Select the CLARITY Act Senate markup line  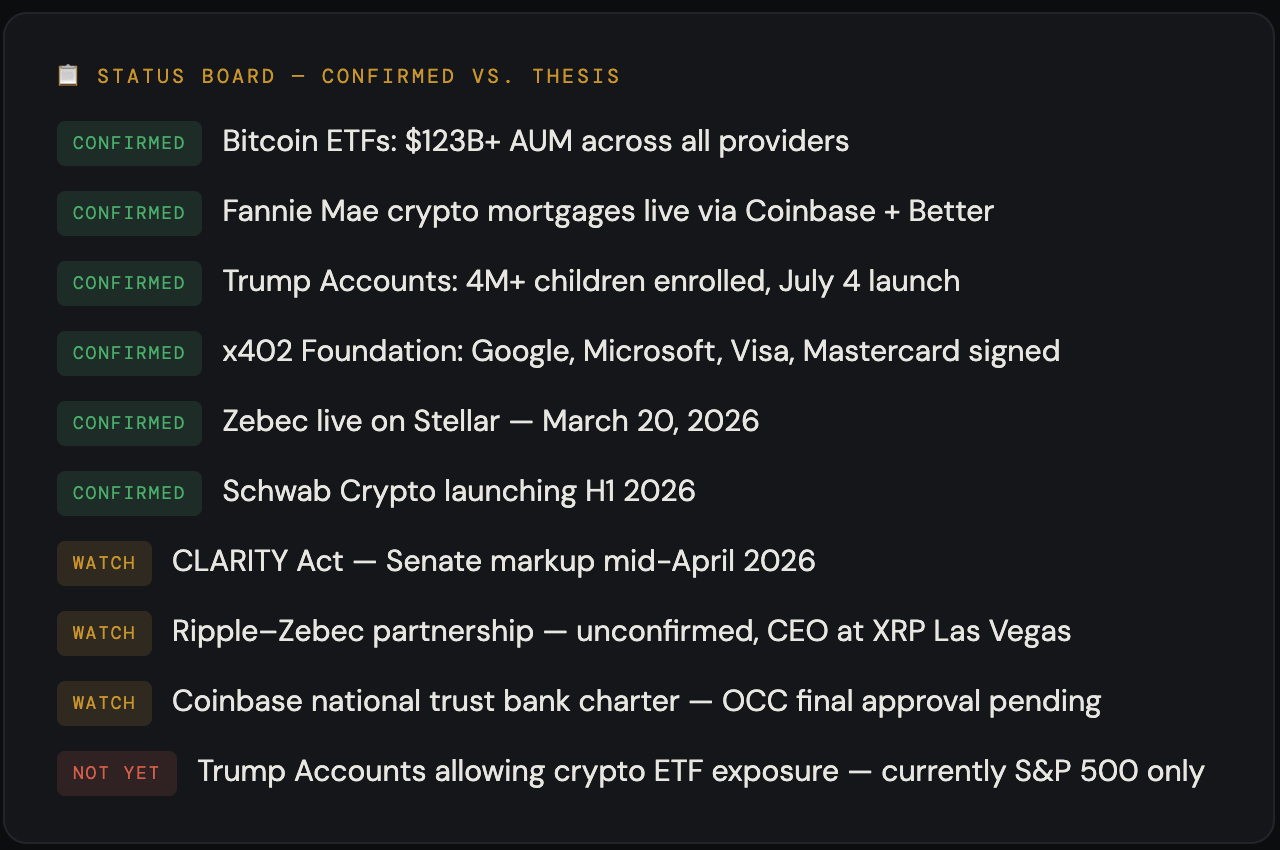(493, 562)
